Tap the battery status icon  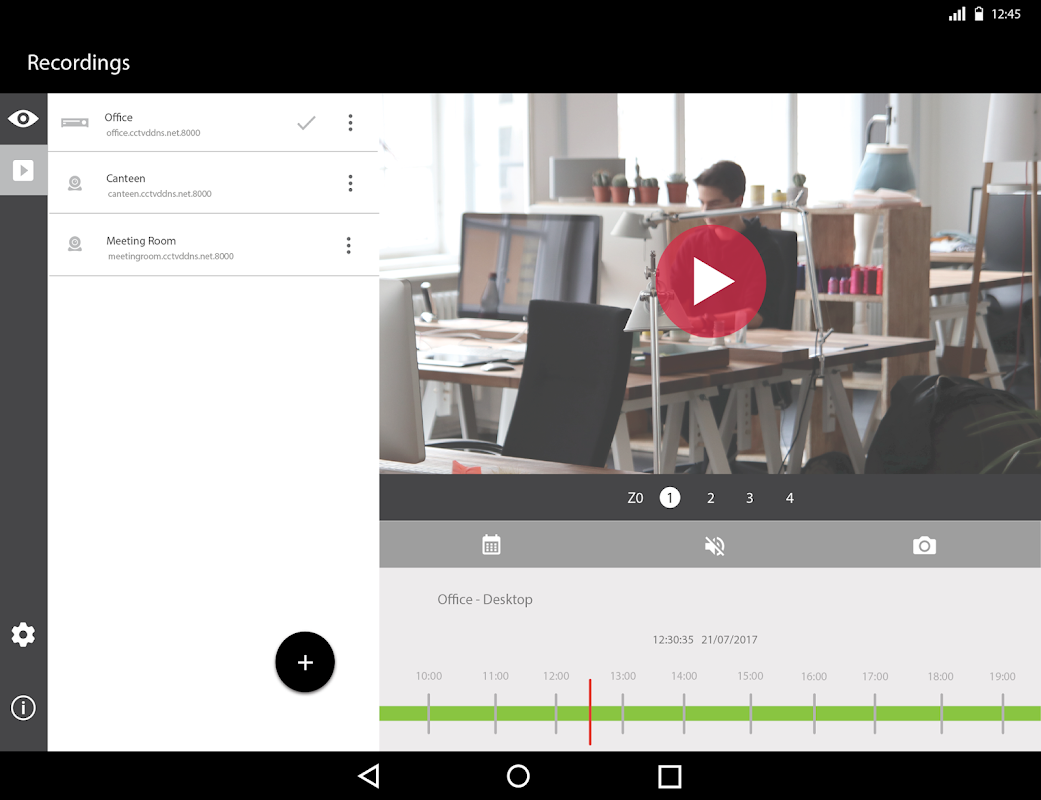point(979,14)
